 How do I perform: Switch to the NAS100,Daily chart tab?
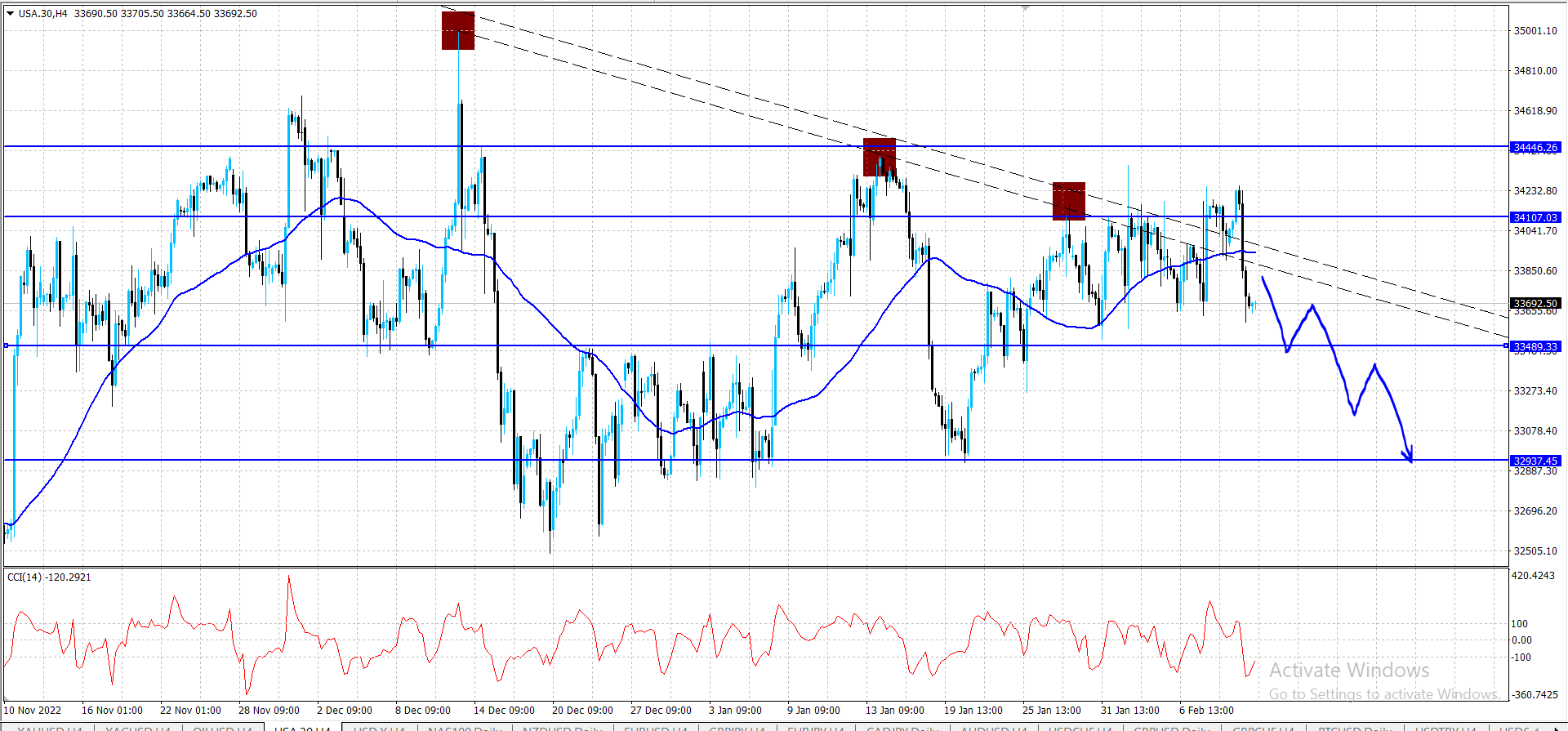point(465,728)
